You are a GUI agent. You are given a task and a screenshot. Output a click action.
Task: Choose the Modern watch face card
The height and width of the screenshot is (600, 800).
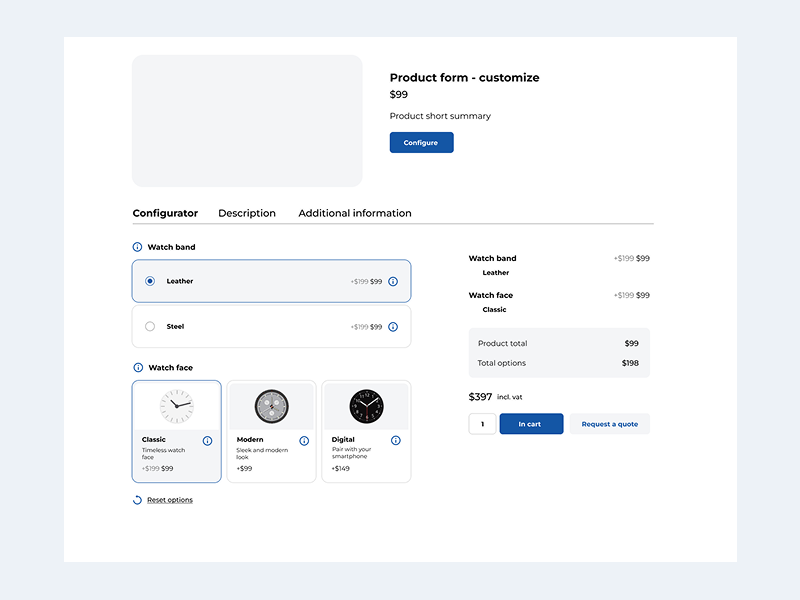pyautogui.click(x=271, y=431)
